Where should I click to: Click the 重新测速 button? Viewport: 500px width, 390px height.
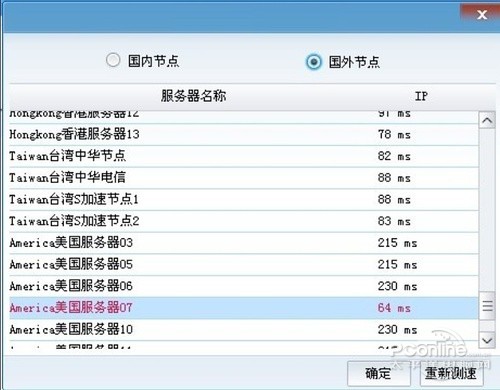point(451,373)
